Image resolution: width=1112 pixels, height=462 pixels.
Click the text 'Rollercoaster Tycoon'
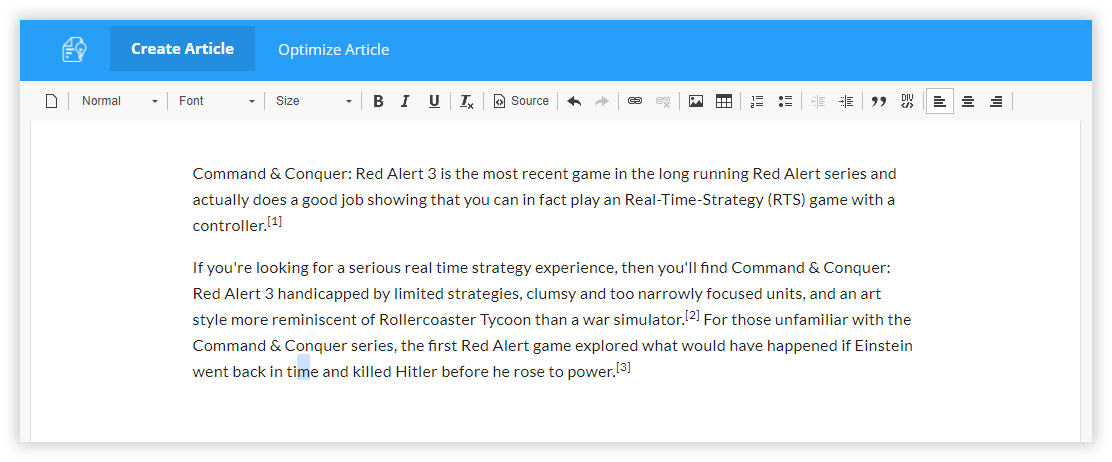coord(455,320)
